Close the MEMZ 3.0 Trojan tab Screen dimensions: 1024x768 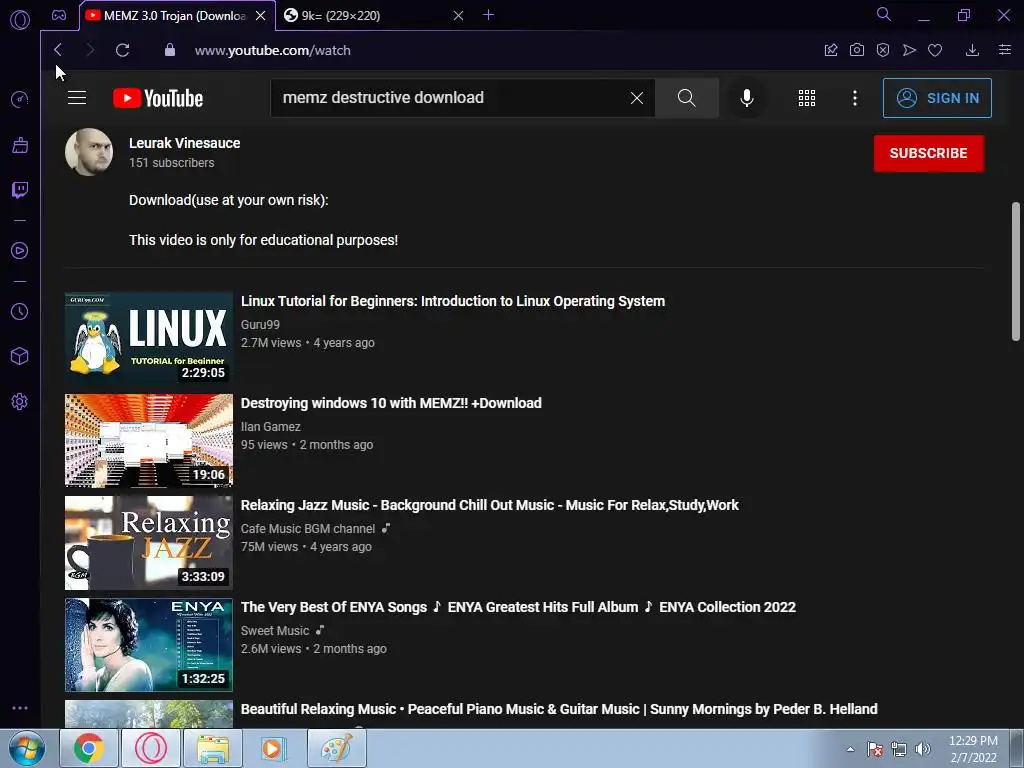tap(261, 16)
